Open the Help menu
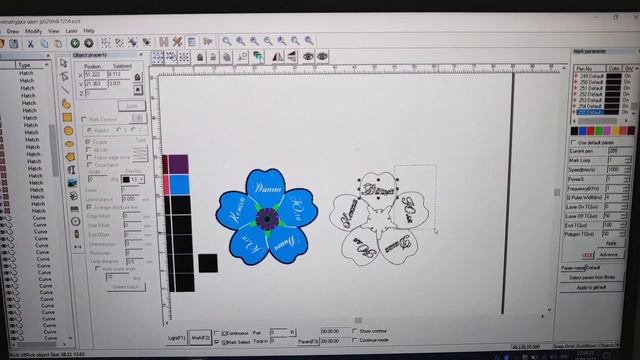The height and width of the screenshot is (360, 640). click(x=89, y=31)
